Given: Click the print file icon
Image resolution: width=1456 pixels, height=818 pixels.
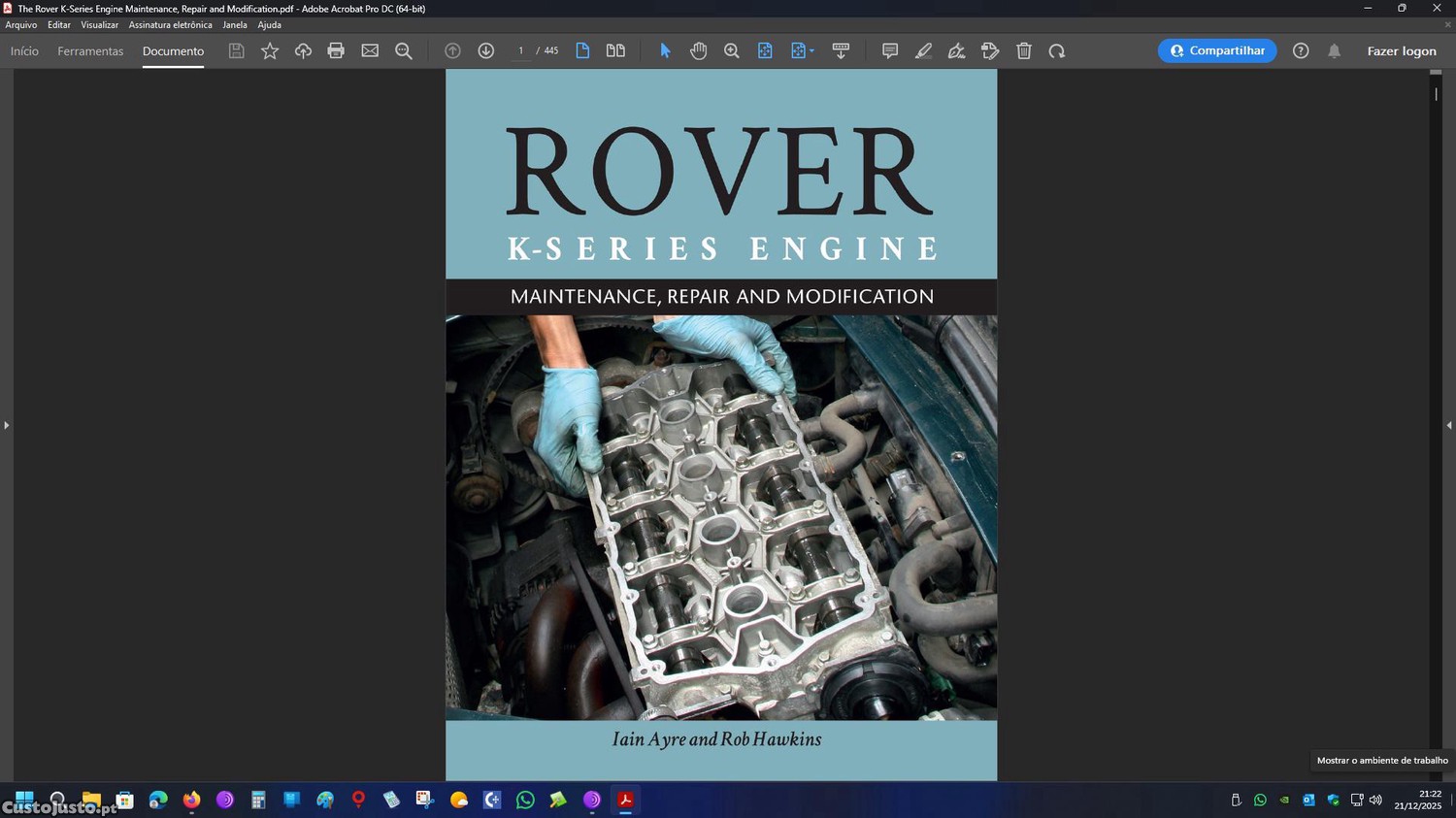Looking at the screenshot, I should click(336, 50).
